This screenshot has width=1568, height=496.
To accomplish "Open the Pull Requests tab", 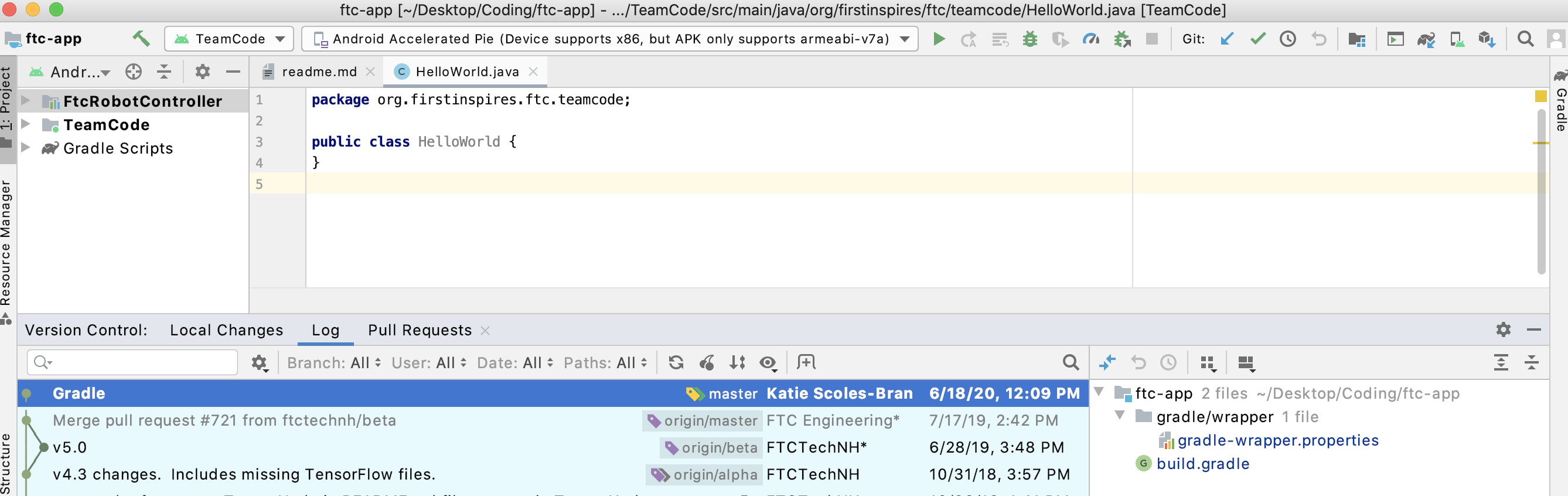I will (420, 330).
